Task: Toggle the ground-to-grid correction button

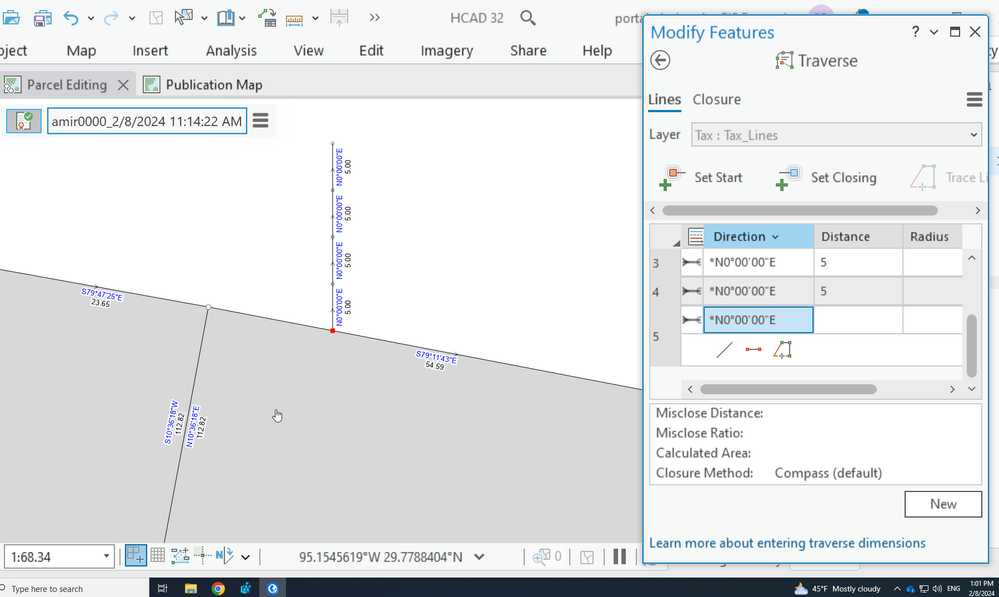Action: tap(225, 556)
